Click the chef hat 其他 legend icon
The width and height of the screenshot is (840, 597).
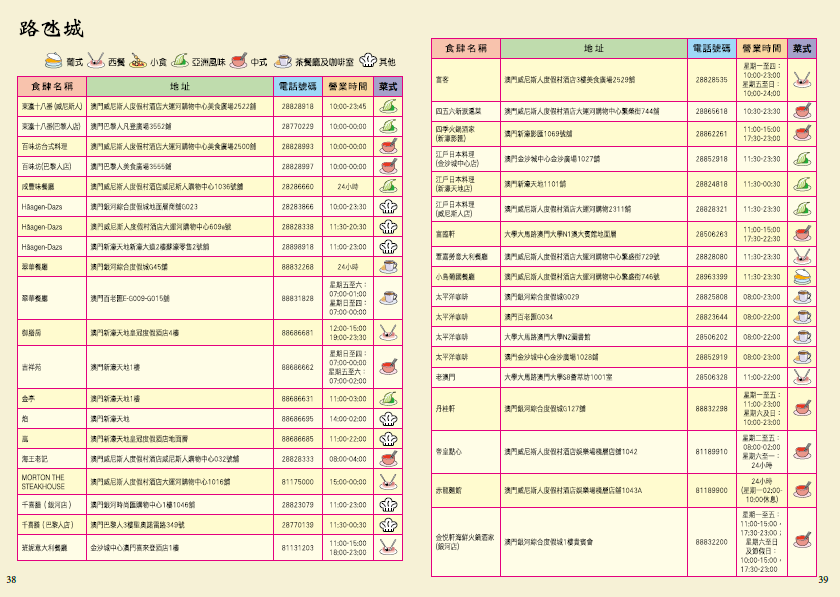click(x=364, y=61)
